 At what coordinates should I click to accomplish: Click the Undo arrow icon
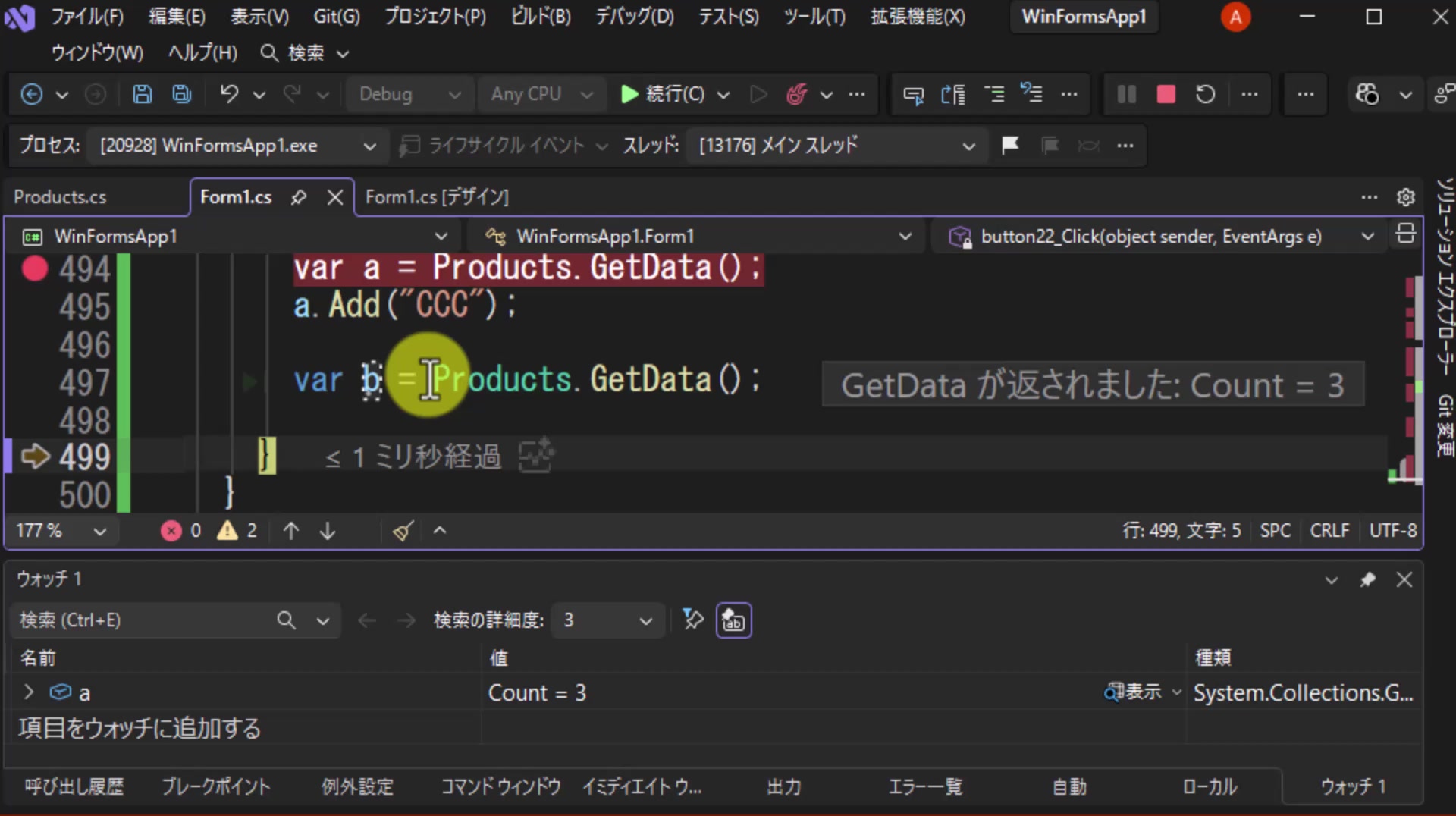click(x=229, y=94)
